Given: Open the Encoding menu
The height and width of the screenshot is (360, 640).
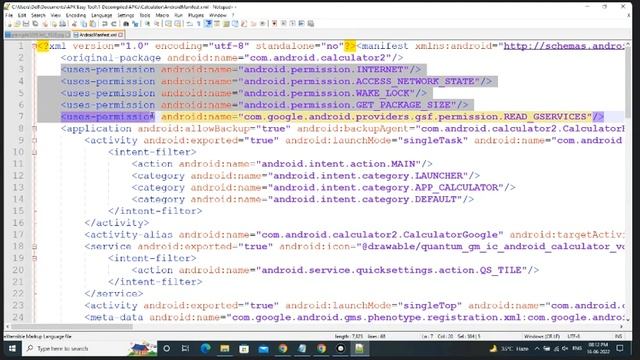Looking at the screenshot, I should pyautogui.click(x=76, y=15).
